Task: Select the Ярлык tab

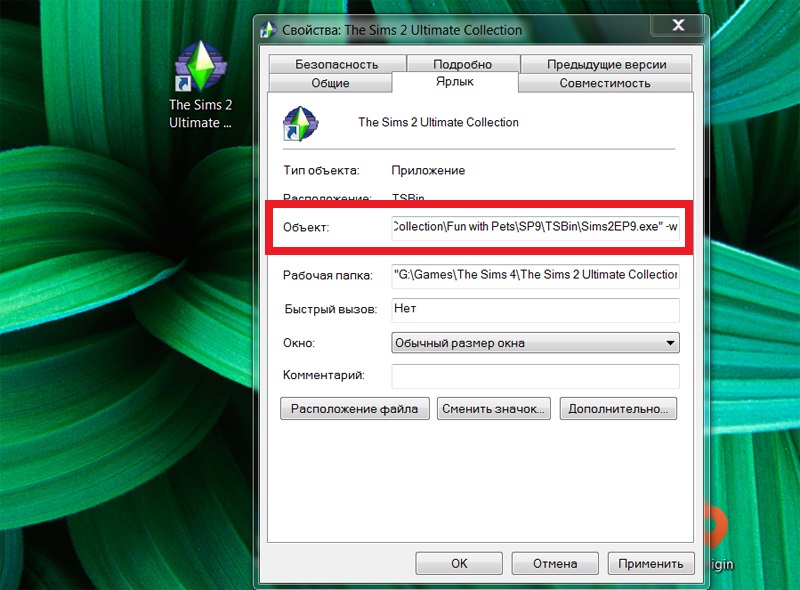Action: click(x=455, y=83)
